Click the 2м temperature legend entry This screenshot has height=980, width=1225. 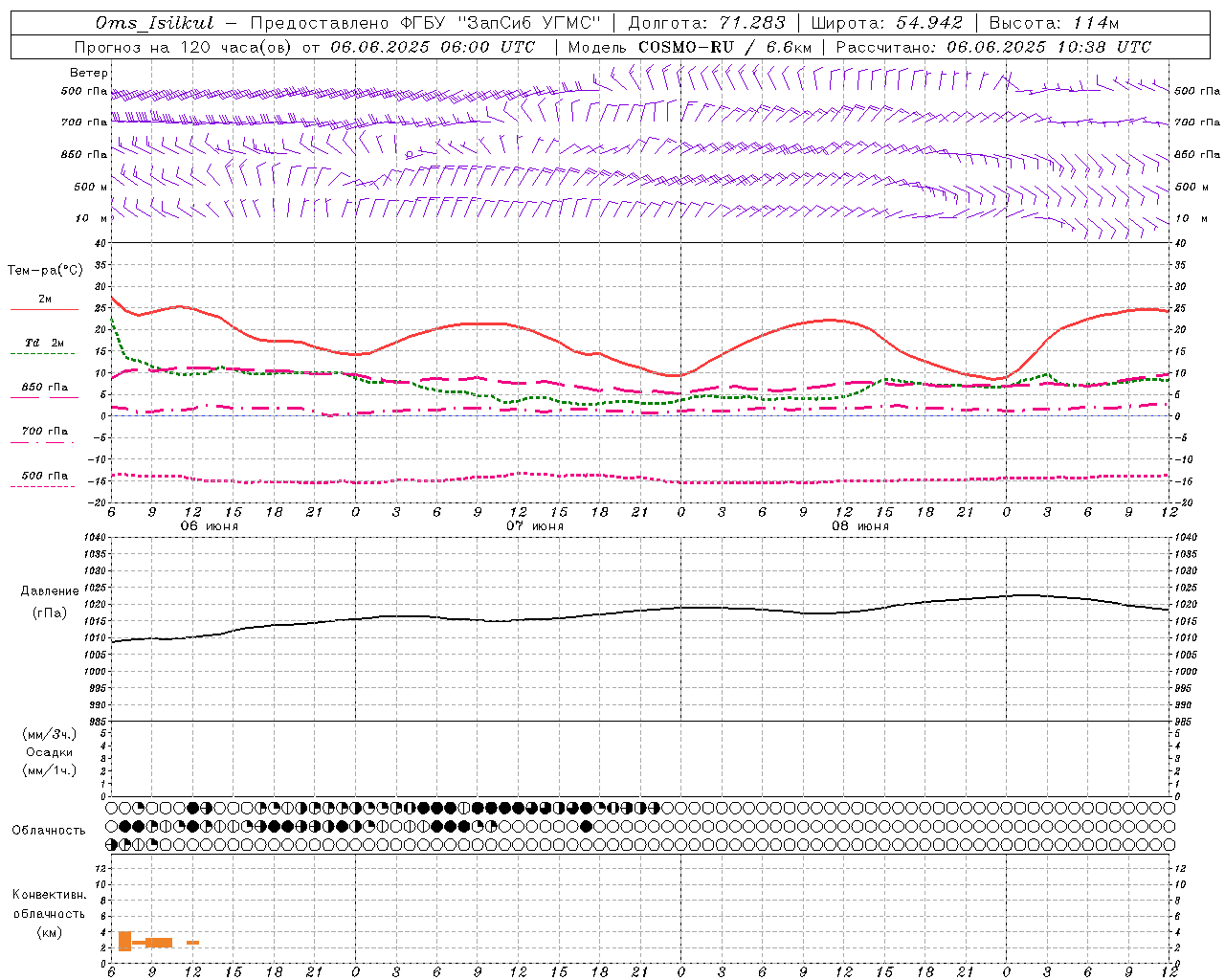(x=45, y=300)
